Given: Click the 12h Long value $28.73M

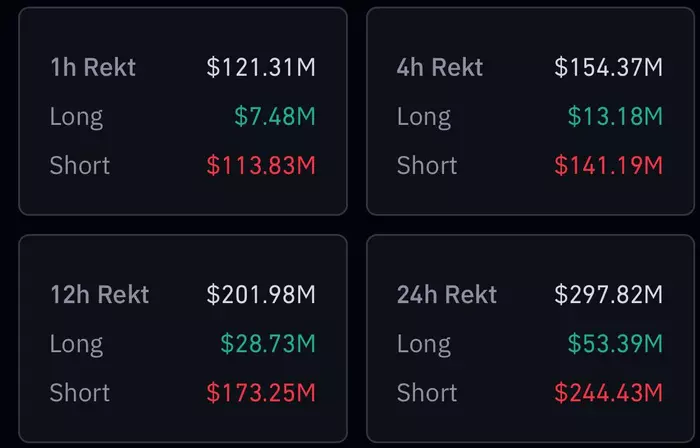Looking at the screenshot, I should pyautogui.click(x=268, y=344).
